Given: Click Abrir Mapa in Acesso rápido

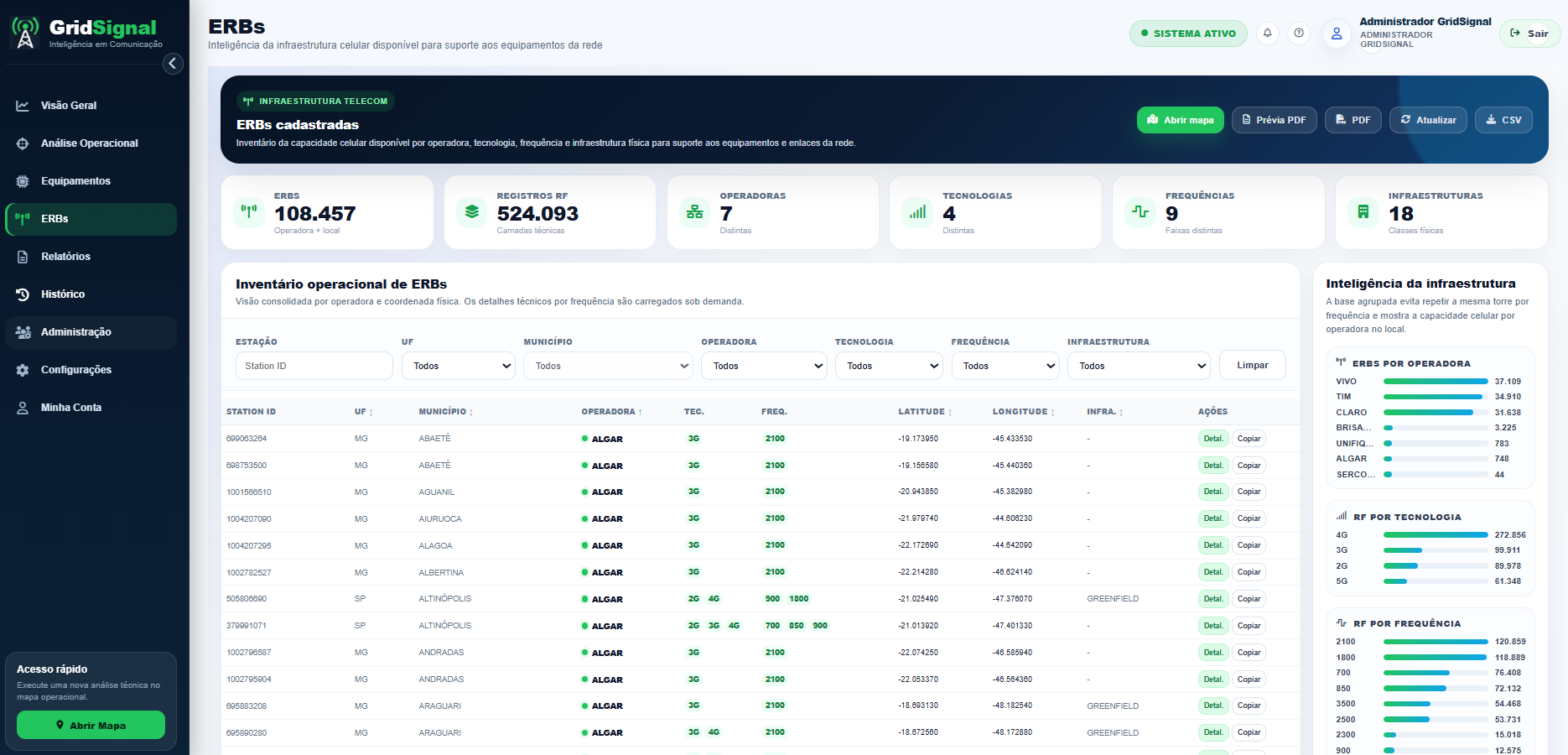Looking at the screenshot, I should click(x=91, y=725).
